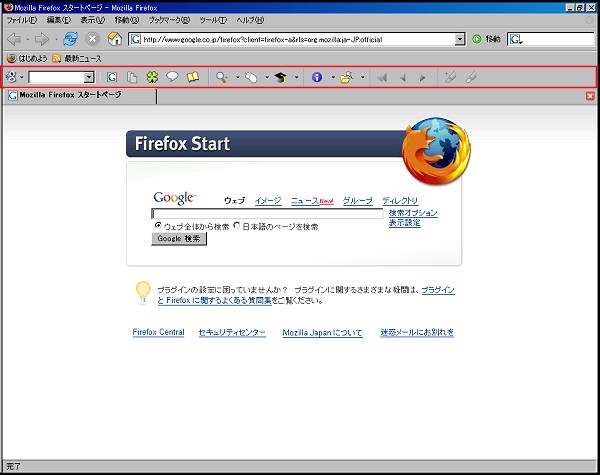600x475 pixels.
Task: Click the blue info circle icon
Action: click(x=318, y=77)
